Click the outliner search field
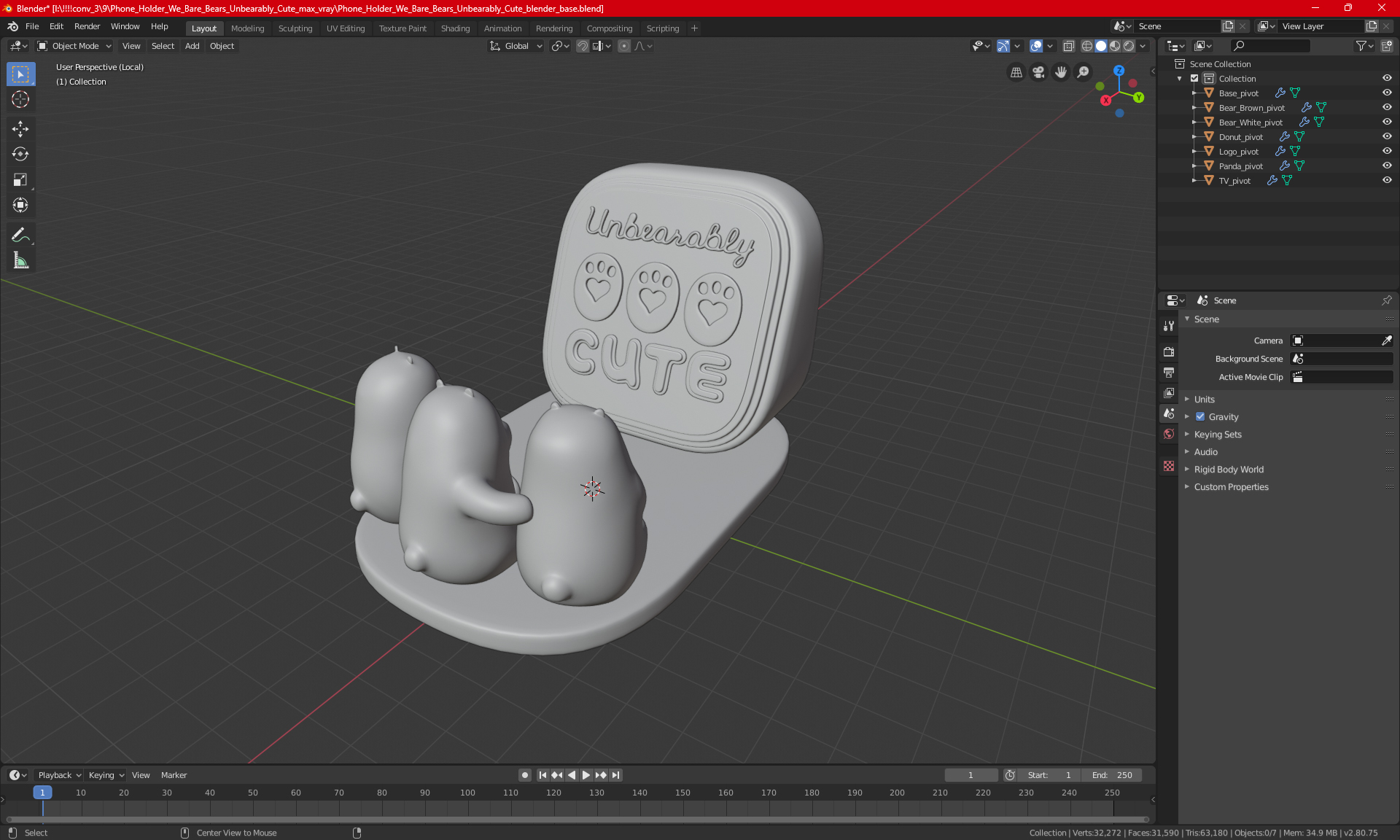Image resolution: width=1400 pixels, height=840 pixels. [1270, 46]
